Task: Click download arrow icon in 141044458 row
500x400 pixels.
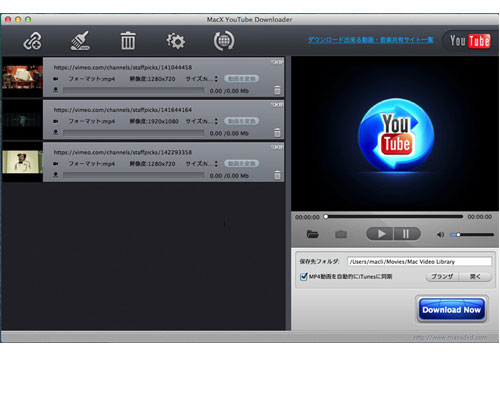Action: pos(56,90)
